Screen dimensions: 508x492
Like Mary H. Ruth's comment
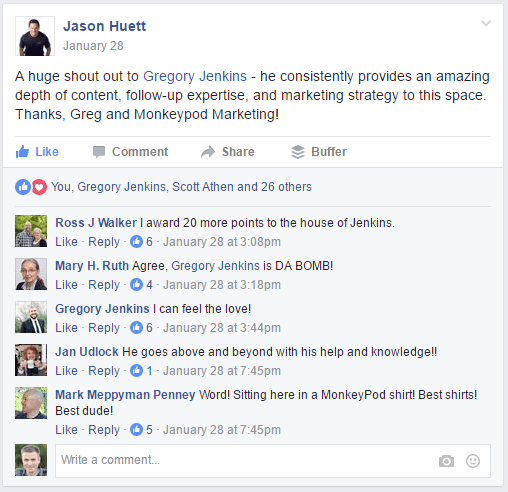click(66, 285)
